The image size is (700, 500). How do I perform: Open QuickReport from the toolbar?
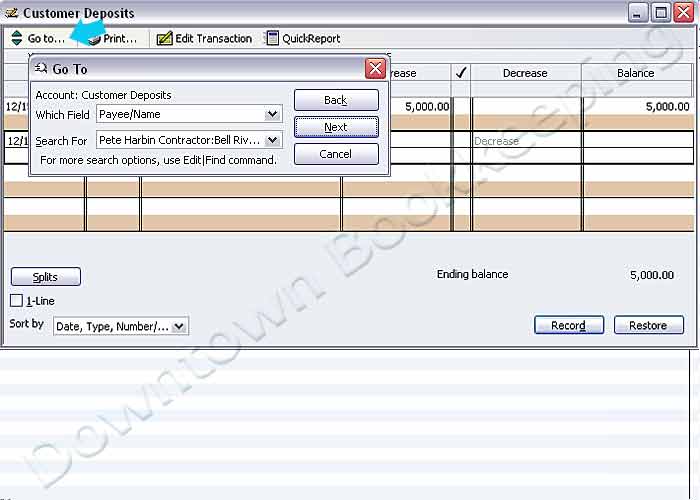click(304, 38)
